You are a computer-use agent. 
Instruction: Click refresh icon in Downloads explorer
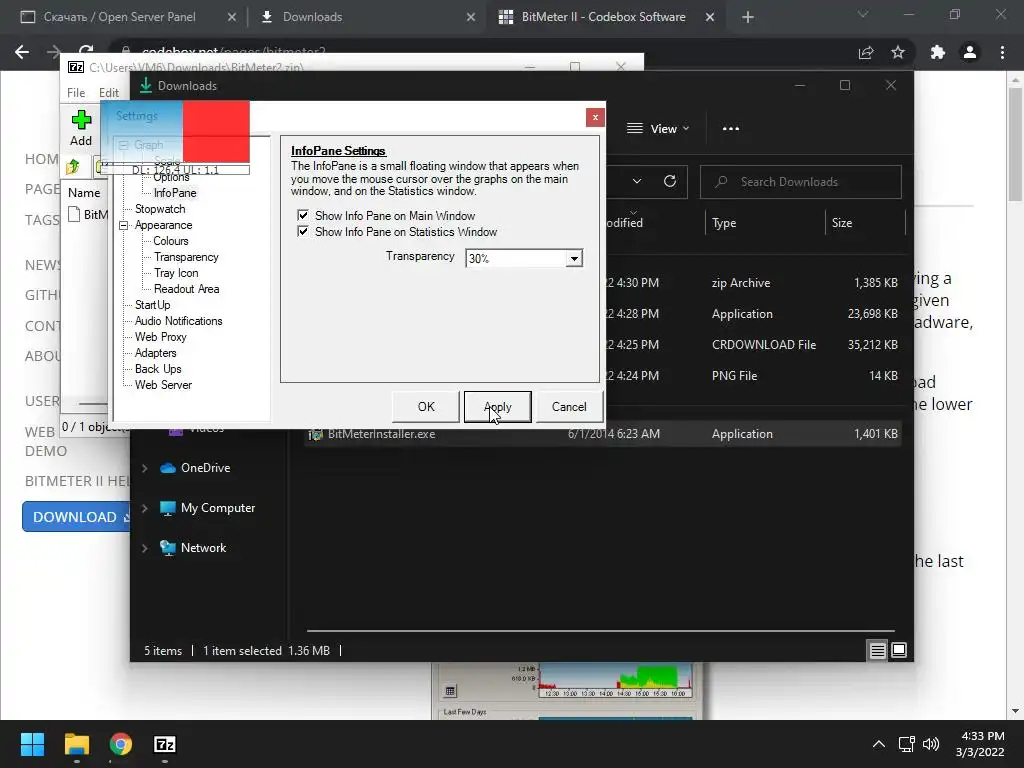[670, 182]
